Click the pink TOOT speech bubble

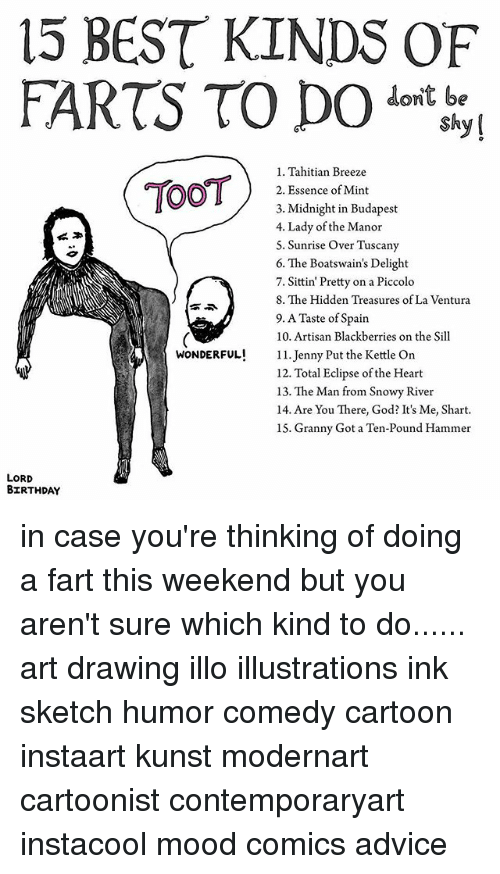188,193
